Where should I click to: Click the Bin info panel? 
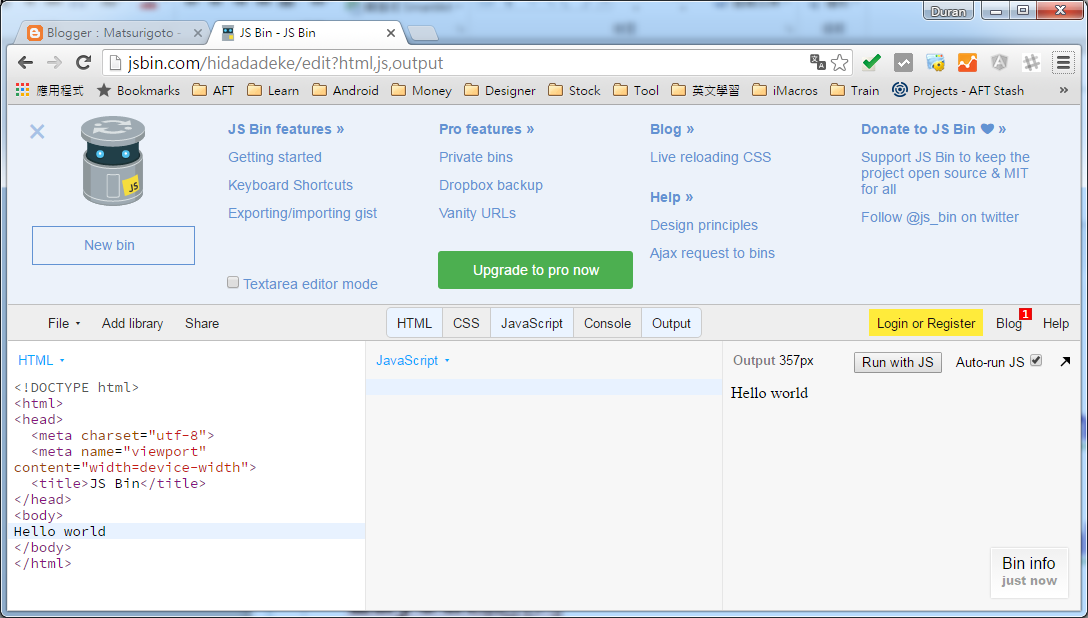pyautogui.click(x=1028, y=572)
